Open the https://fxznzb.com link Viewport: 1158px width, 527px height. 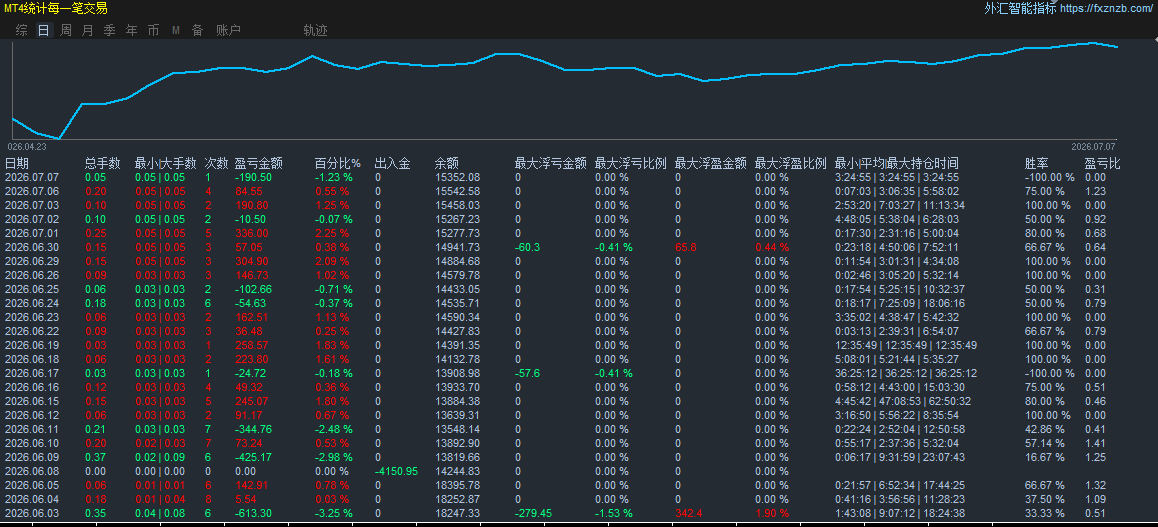coord(1107,9)
